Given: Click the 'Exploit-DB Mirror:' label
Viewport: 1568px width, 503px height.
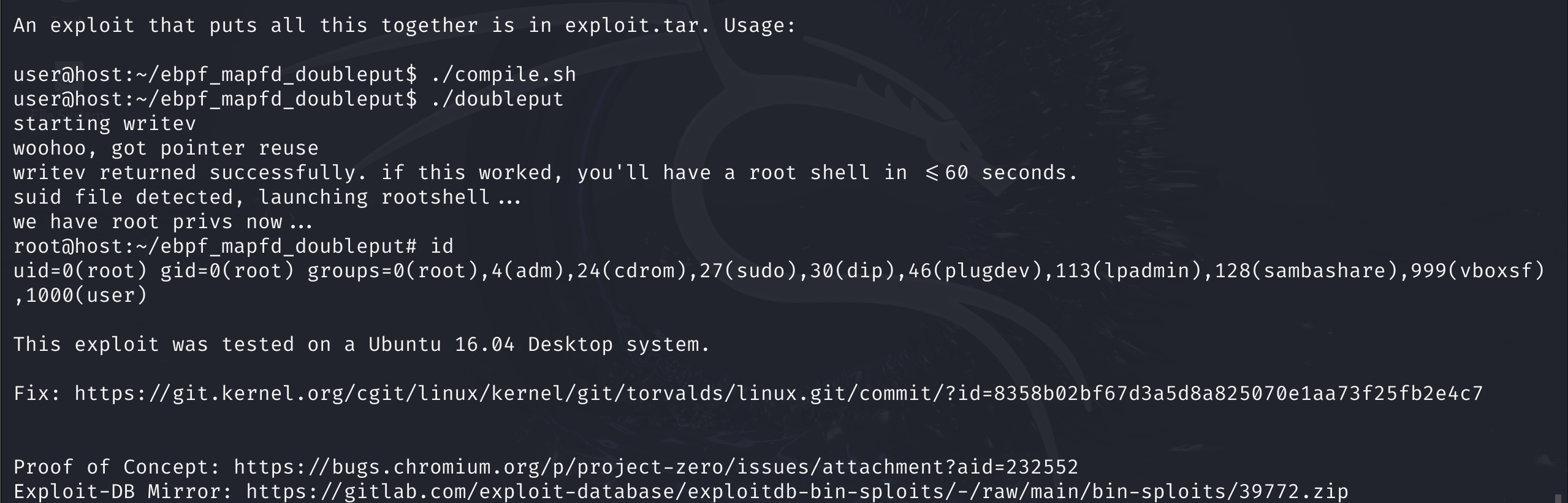Looking at the screenshot, I should coord(123,491).
